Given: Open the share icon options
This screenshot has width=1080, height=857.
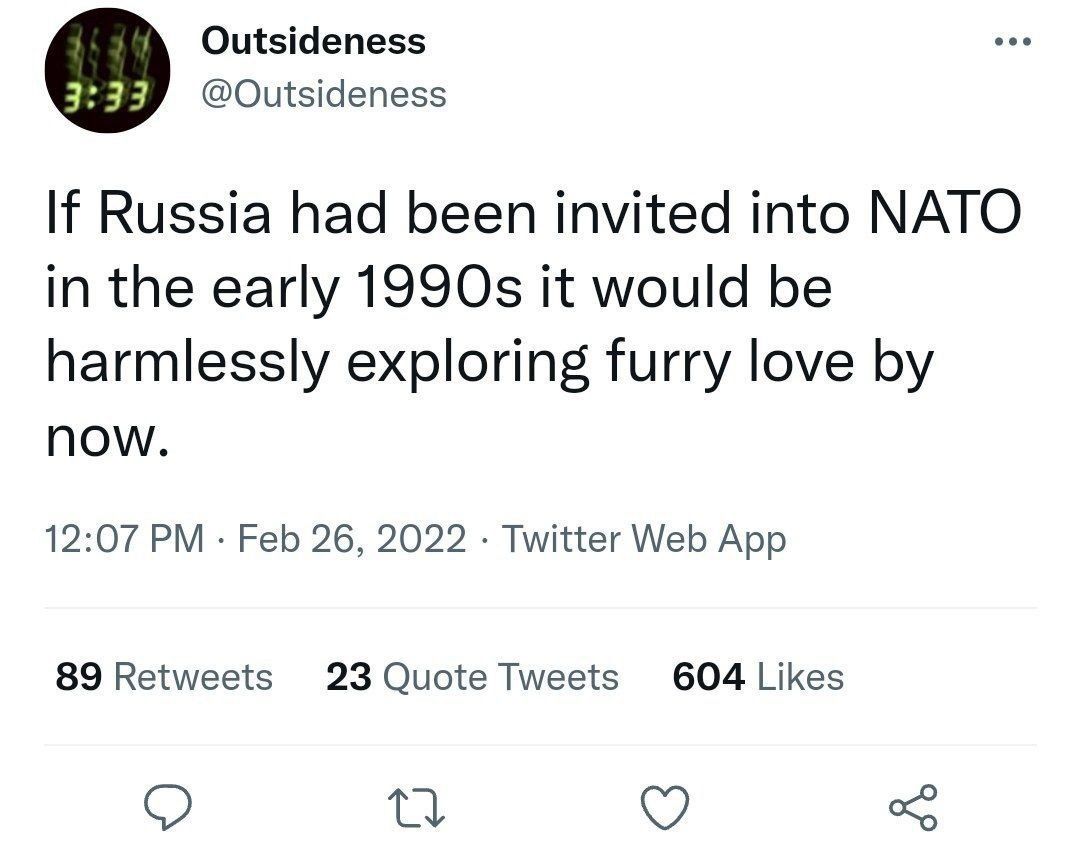Looking at the screenshot, I should (915, 806).
